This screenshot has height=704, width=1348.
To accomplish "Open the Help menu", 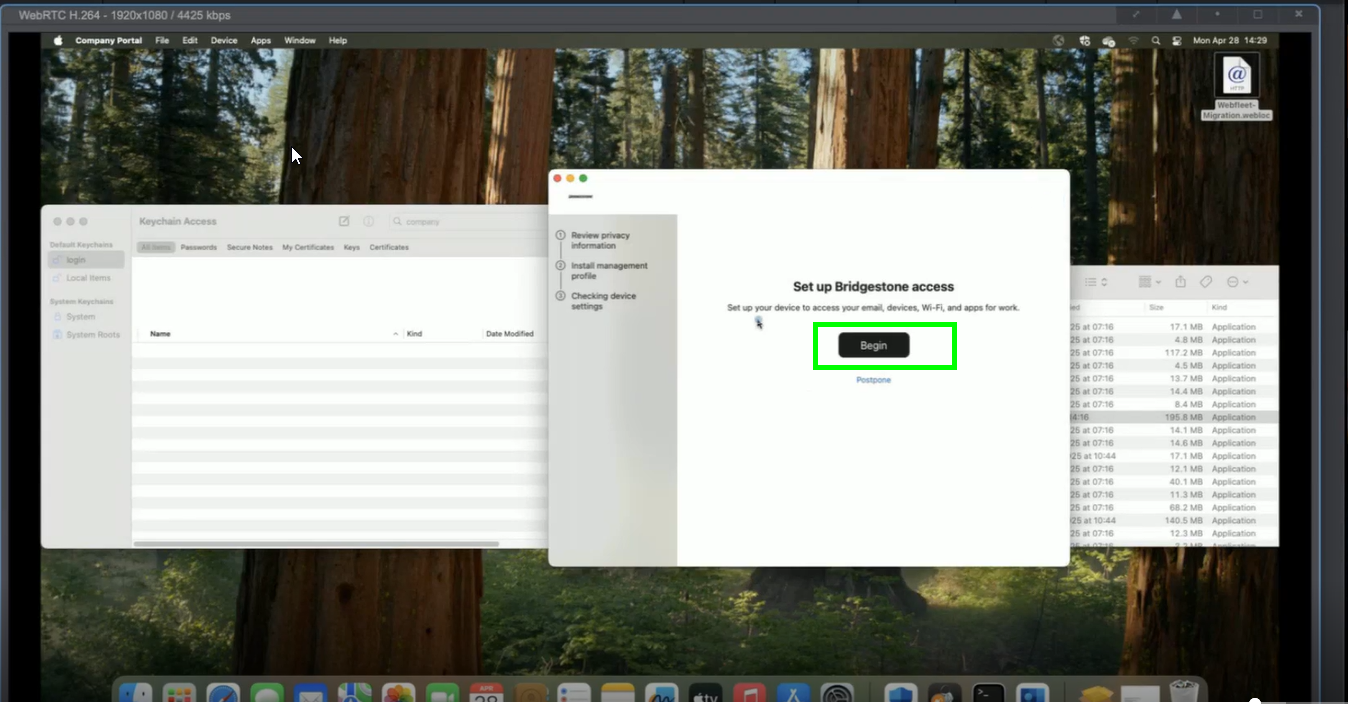I will click(x=338, y=41).
